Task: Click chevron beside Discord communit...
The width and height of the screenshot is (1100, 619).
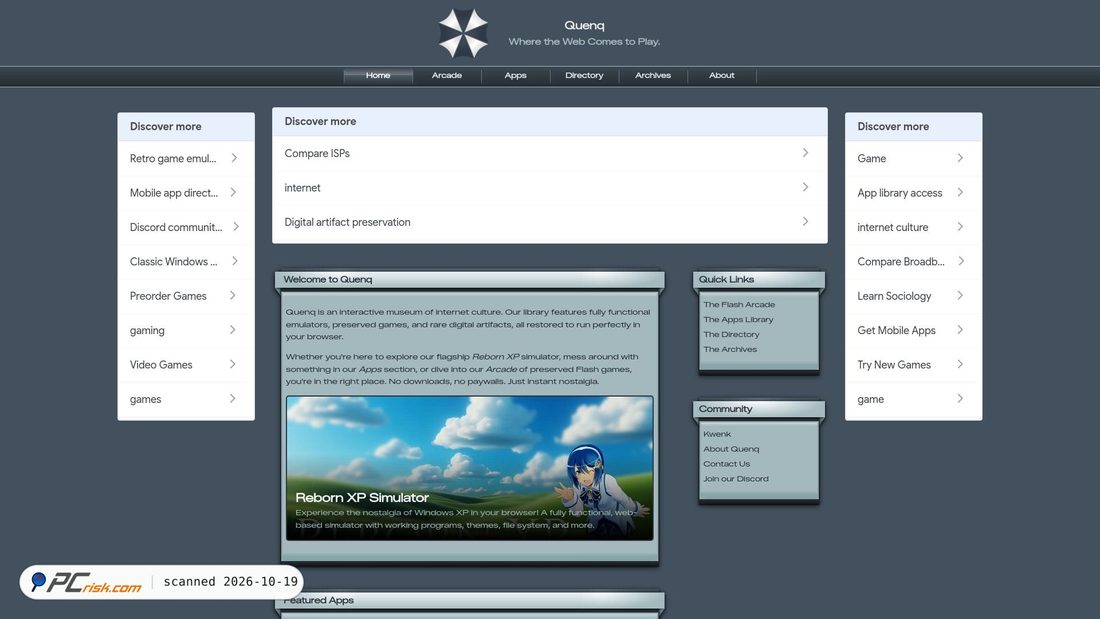Action: (x=236, y=227)
